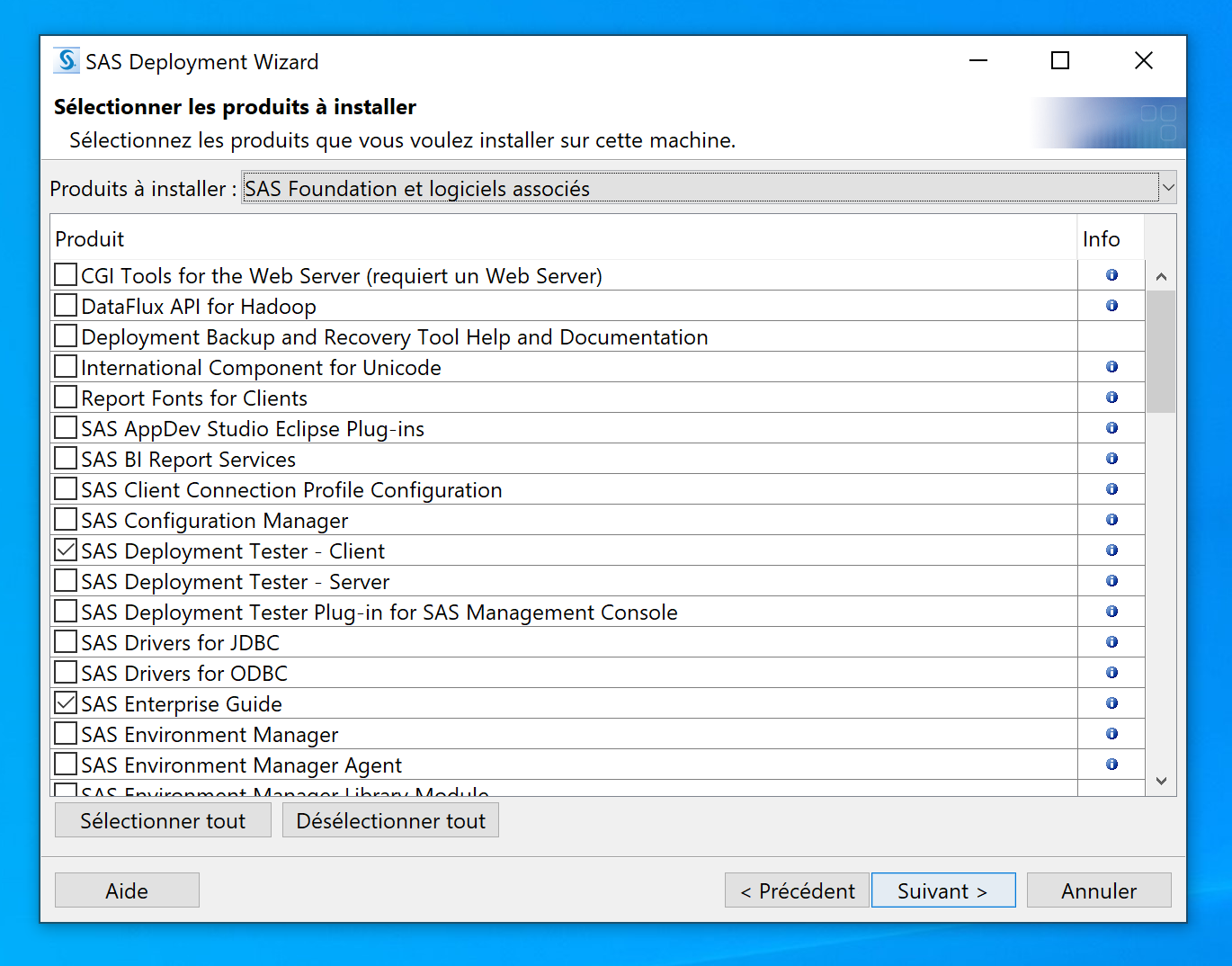The image size is (1232, 966).
Task: Click the Désélectionner tout button
Action: 390,820
